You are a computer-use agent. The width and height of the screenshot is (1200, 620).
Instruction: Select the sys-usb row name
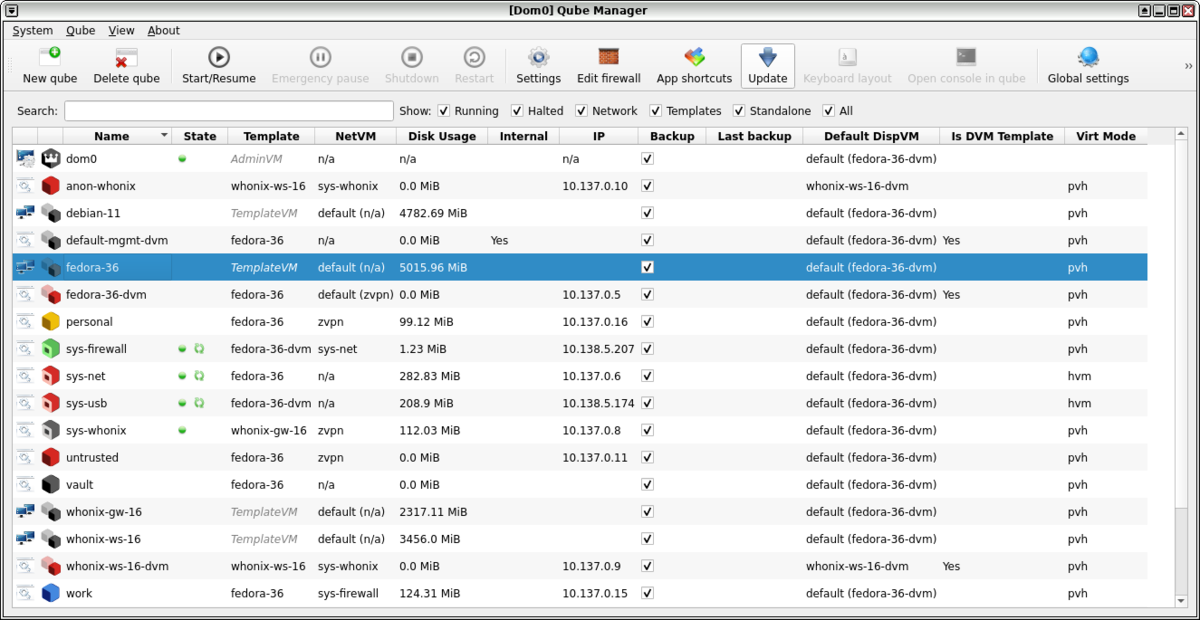click(x=86, y=403)
